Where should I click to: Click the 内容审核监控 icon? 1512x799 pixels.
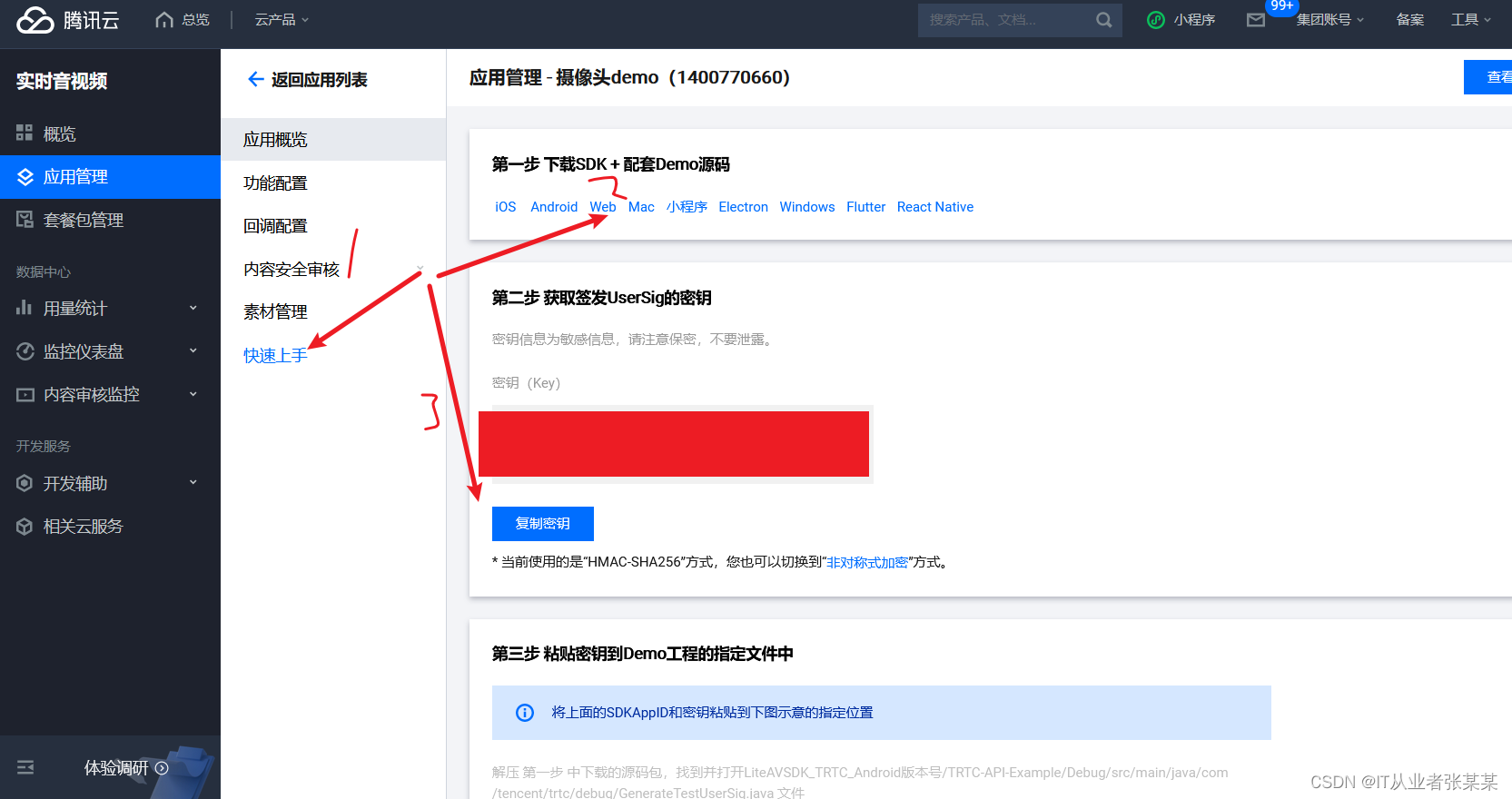(x=25, y=394)
